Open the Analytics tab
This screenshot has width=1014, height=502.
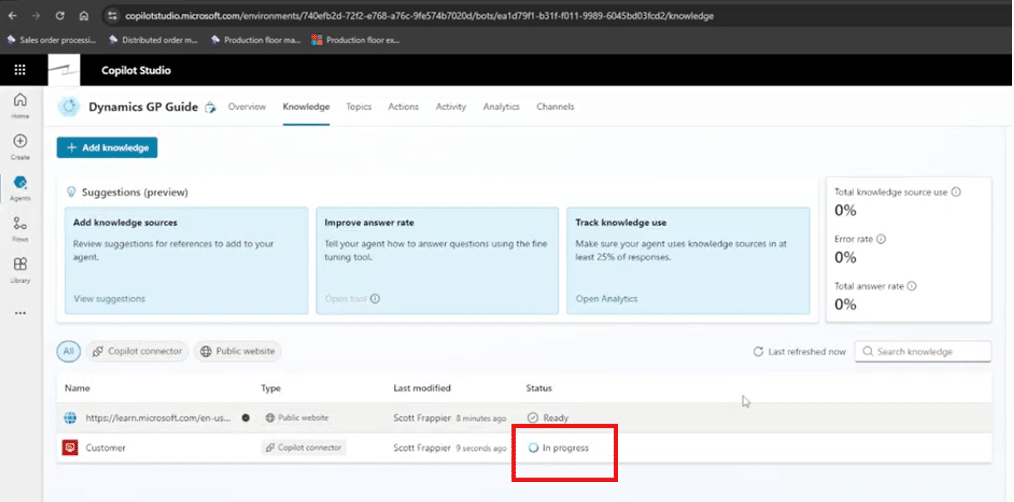point(501,107)
